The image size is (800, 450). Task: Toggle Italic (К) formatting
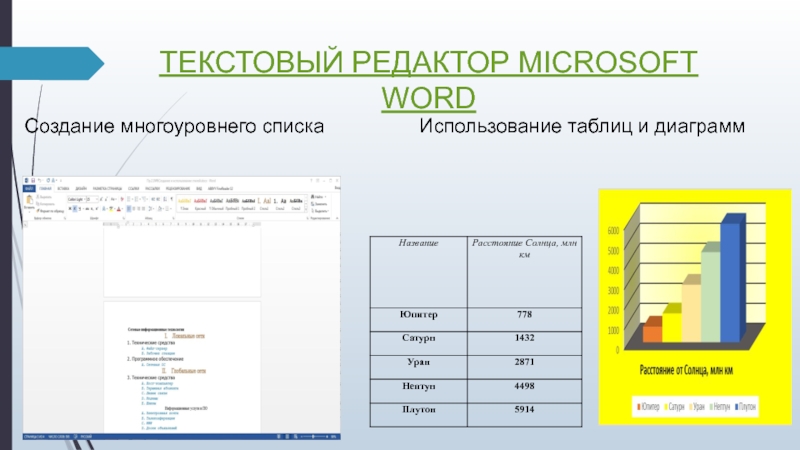75,209
